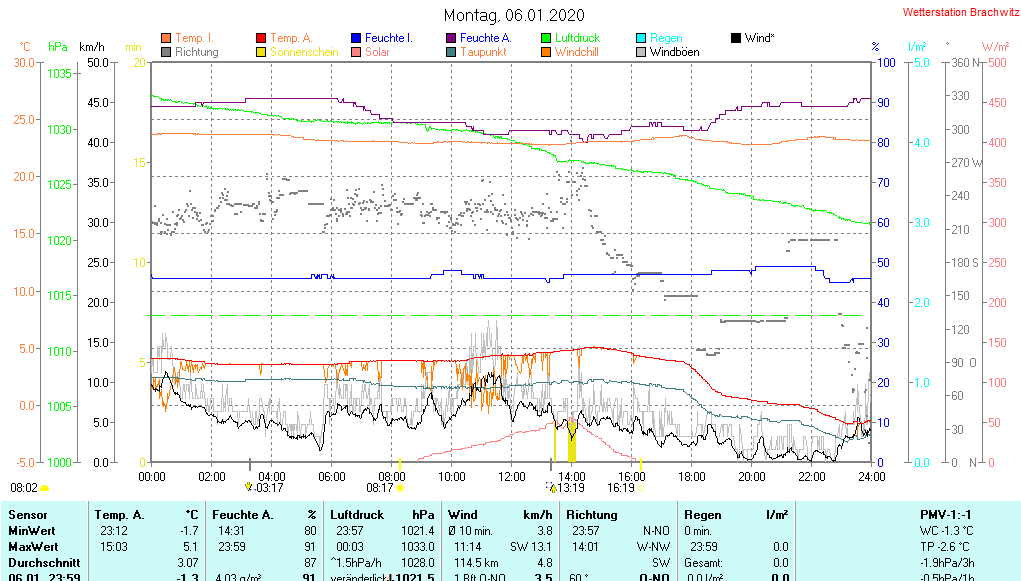Click the green Luftdruck legend swatch

tap(546, 38)
